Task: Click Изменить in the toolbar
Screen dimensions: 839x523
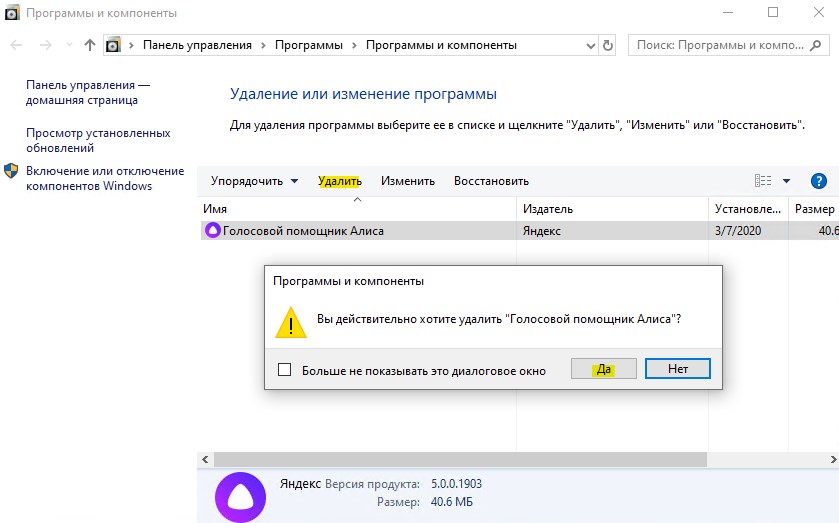Action: (x=408, y=181)
